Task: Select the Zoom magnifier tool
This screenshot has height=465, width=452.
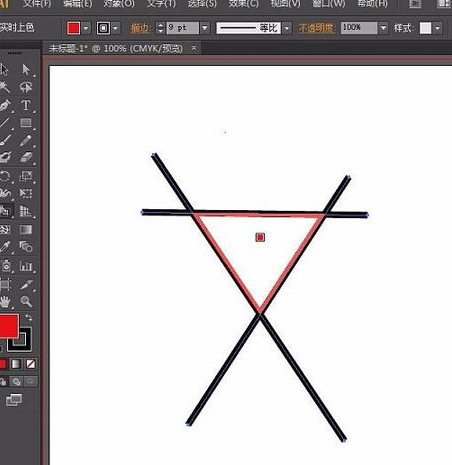Action: pyautogui.click(x=26, y=302)
